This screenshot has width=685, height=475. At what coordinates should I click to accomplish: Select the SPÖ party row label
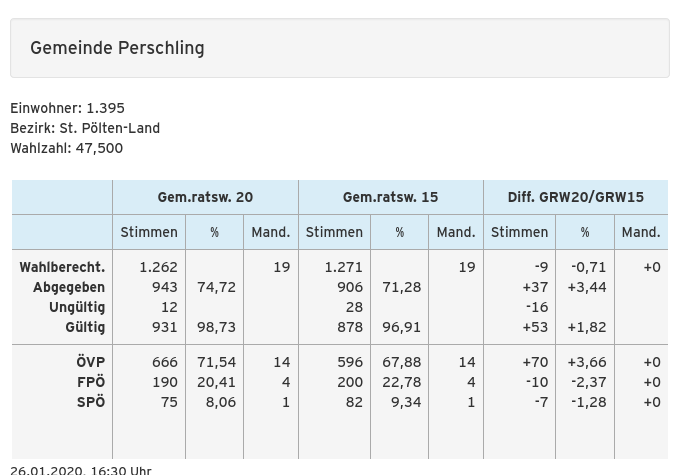(x=91, y=402)
